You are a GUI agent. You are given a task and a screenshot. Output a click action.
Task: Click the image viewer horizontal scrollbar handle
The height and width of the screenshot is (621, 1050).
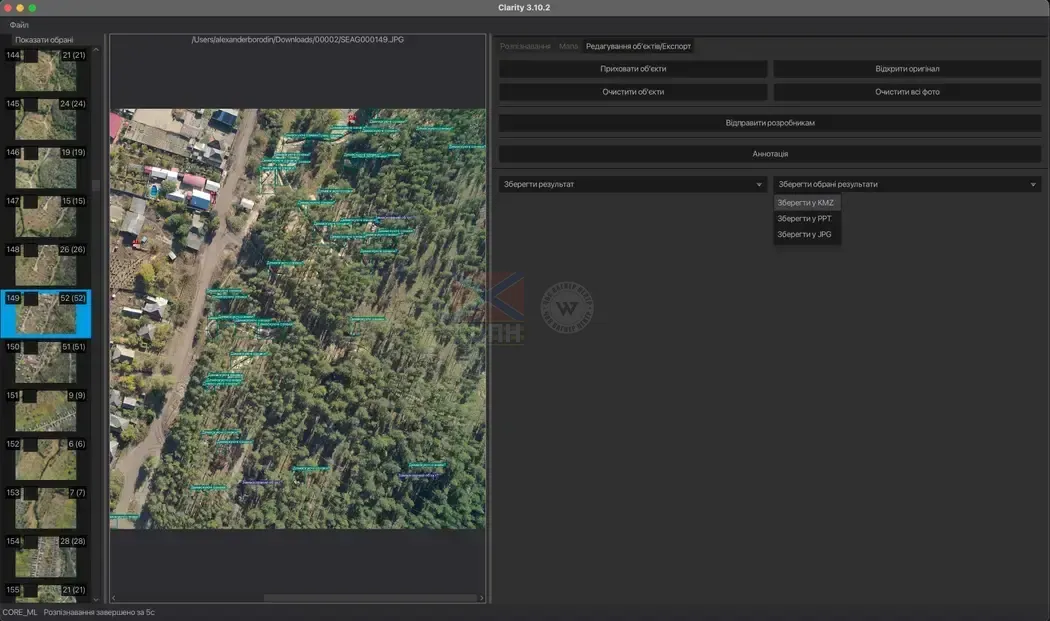(x=370, y=598)
